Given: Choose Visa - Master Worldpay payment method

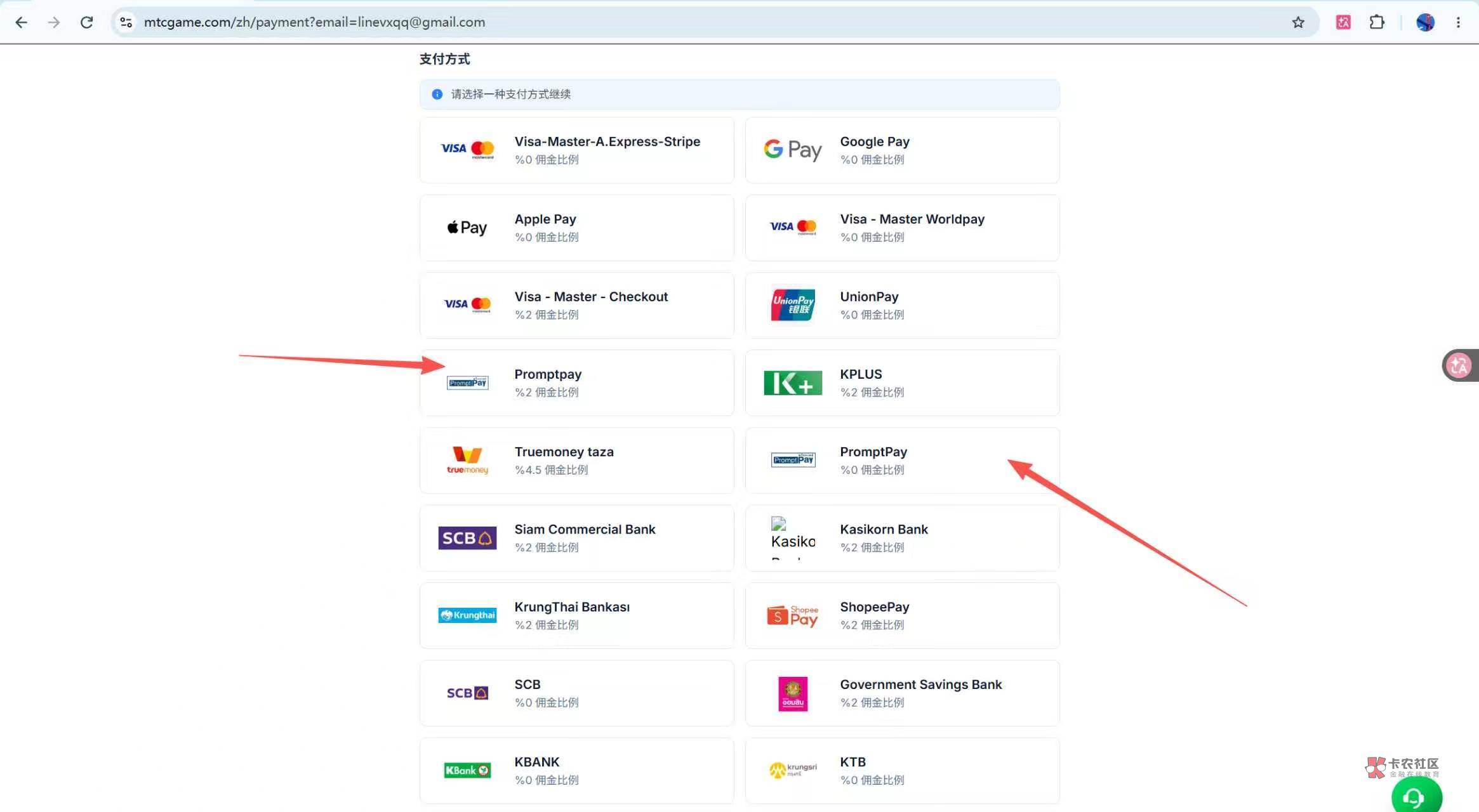Looking at the screenshot, I should click(902, 227).
